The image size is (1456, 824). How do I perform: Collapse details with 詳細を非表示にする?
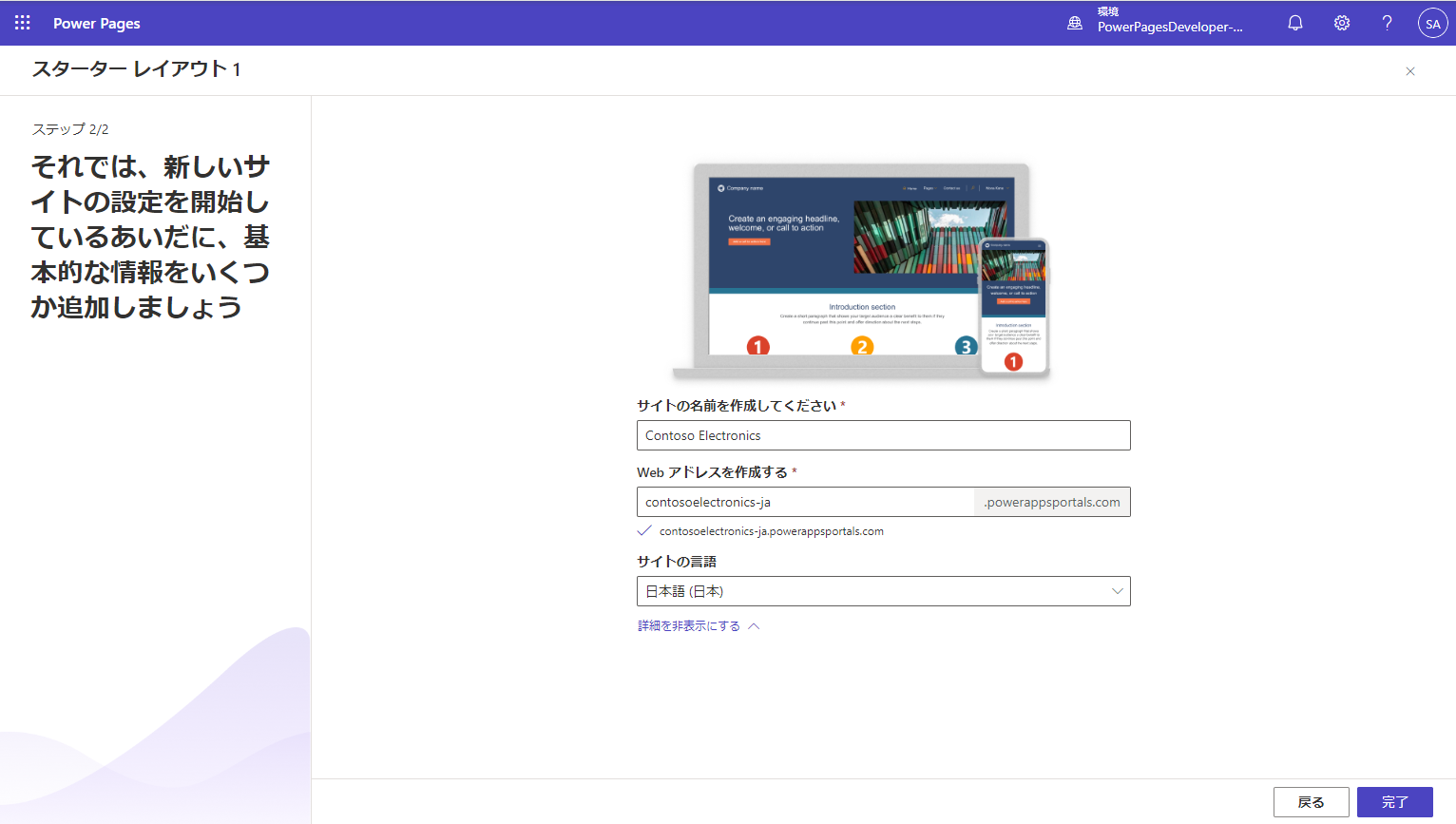699,626
